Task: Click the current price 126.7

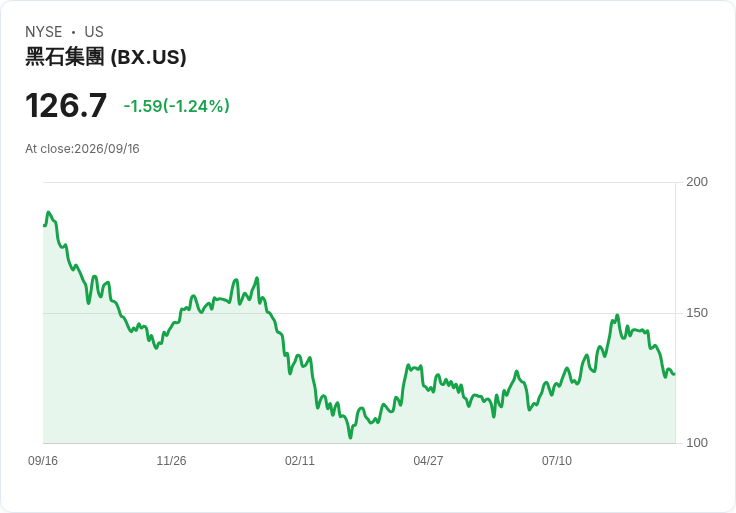Action: click(x=66, y=106)
